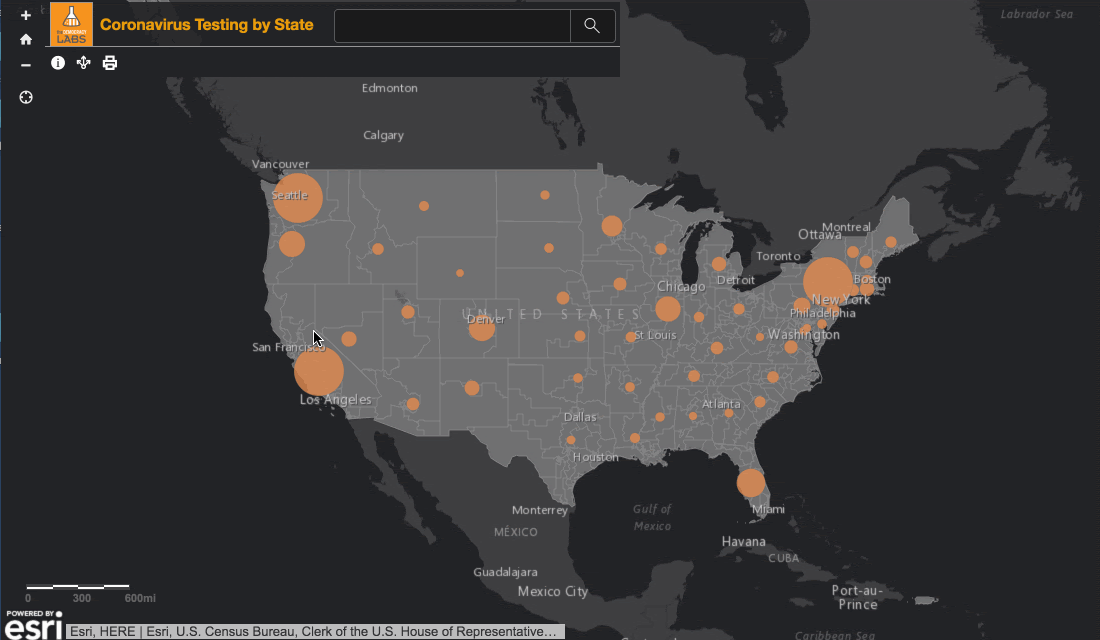Click the Coronavirus Testing by State title
The width and height of the screenshot is (1100, 640).
coord(207,25)
